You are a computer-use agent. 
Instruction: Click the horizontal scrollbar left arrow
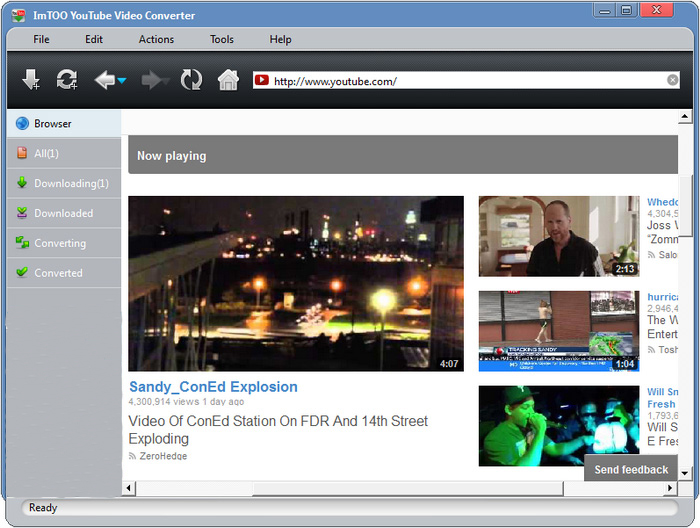click(129, 488)
